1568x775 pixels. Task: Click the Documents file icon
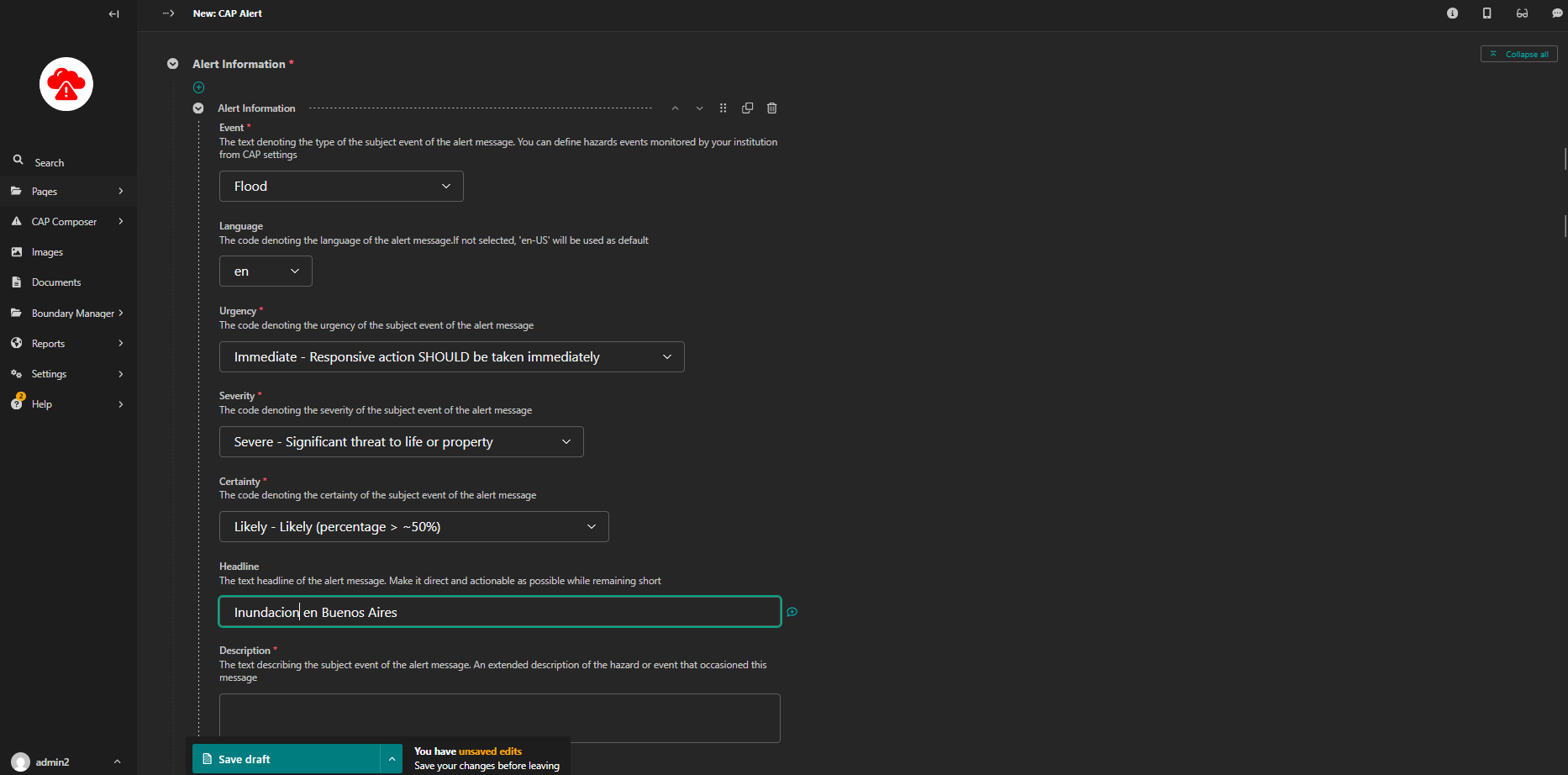pyautogui.click(x=16, y=282)
